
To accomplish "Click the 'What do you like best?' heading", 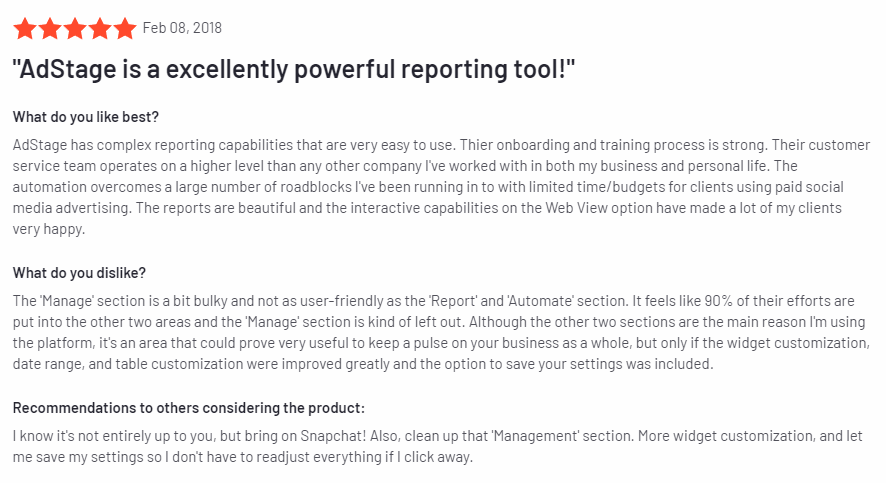I will point(86,117).
